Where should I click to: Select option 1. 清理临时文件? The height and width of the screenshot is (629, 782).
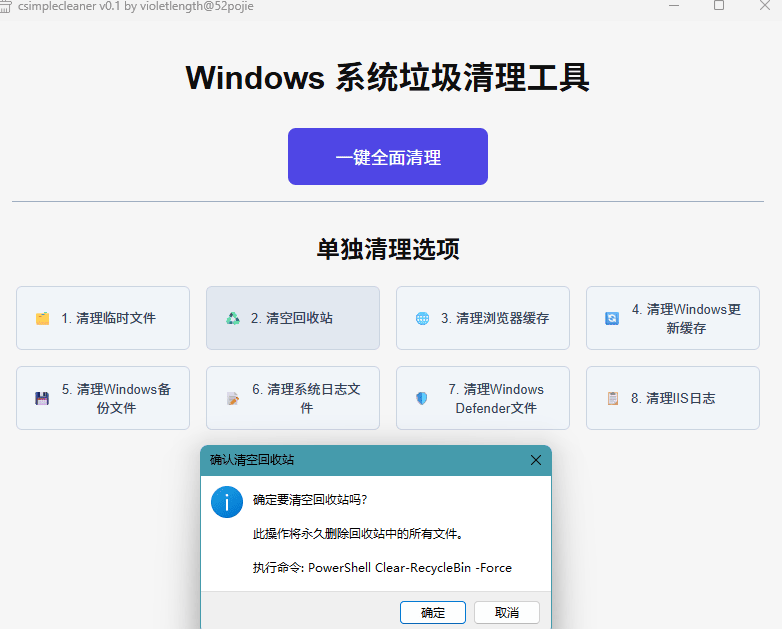[103, 318]
